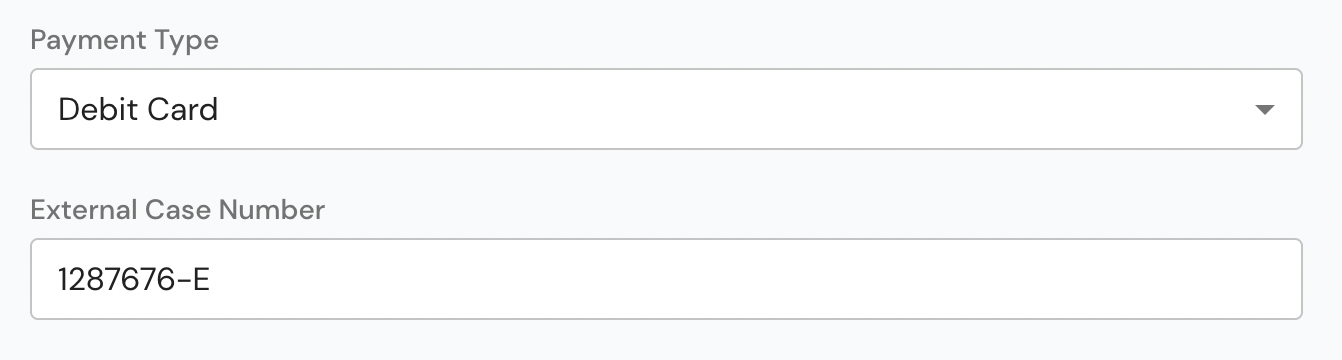The height and width of the screenshot is (360, 1342).
Task: Focus the field containing 1287676-E
Action: pos(666,279)
